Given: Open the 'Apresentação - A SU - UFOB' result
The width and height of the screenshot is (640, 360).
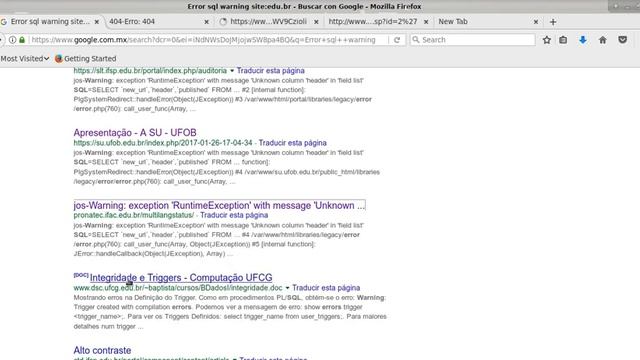Looking at the screenshot, I should (x=135, y=133).
